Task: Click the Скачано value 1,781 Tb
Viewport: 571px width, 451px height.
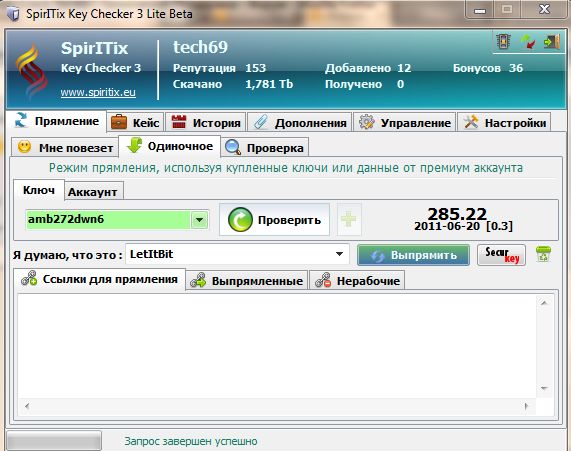Action: coord(269,84)
